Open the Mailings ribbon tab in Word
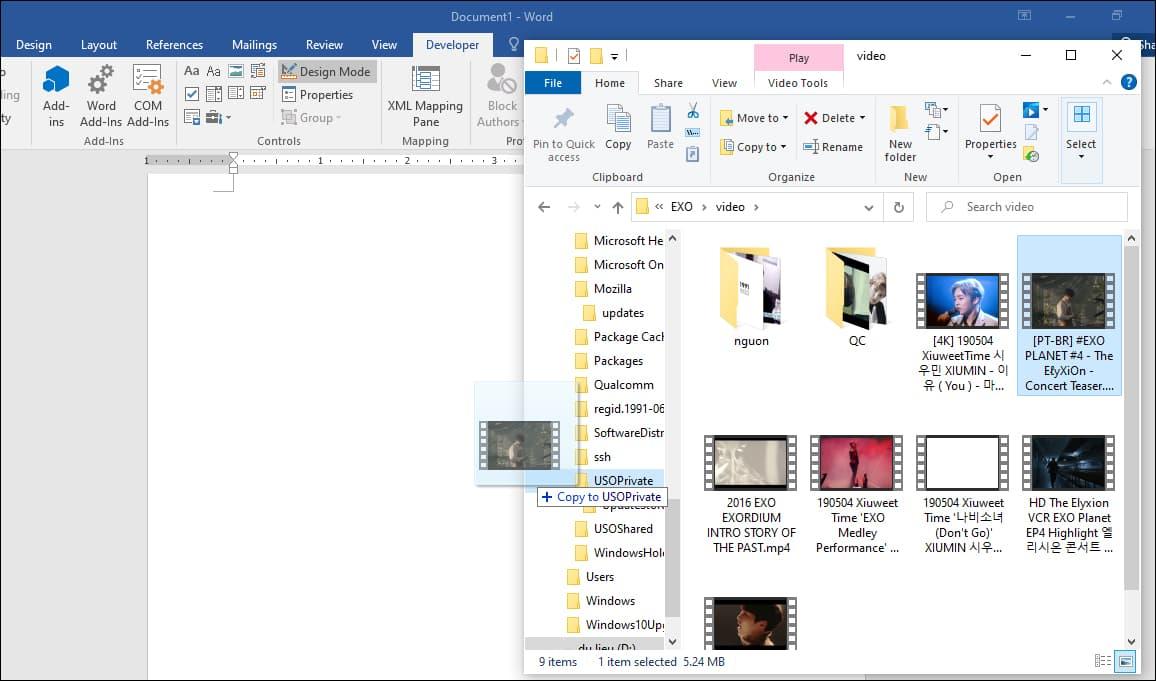This screenshot has width=1156, height=681. coord(254,45)
